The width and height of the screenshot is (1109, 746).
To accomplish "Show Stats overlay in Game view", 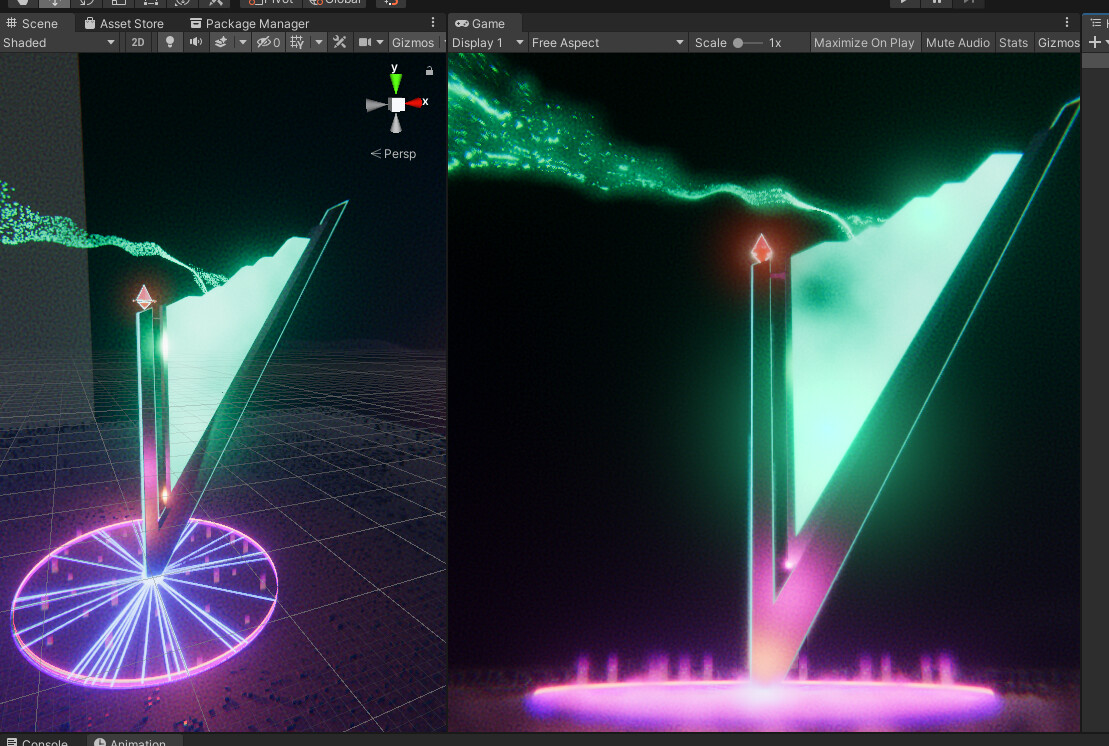I will click(1013, 42).
